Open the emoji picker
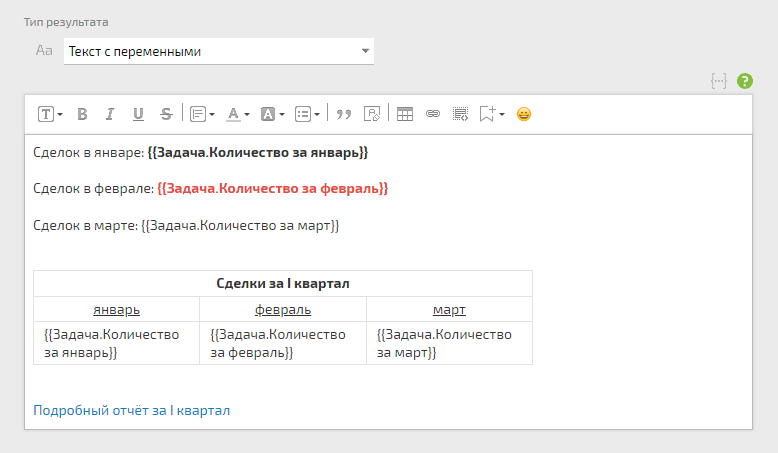This screenshot has height=453, width=778. (524, 114)
